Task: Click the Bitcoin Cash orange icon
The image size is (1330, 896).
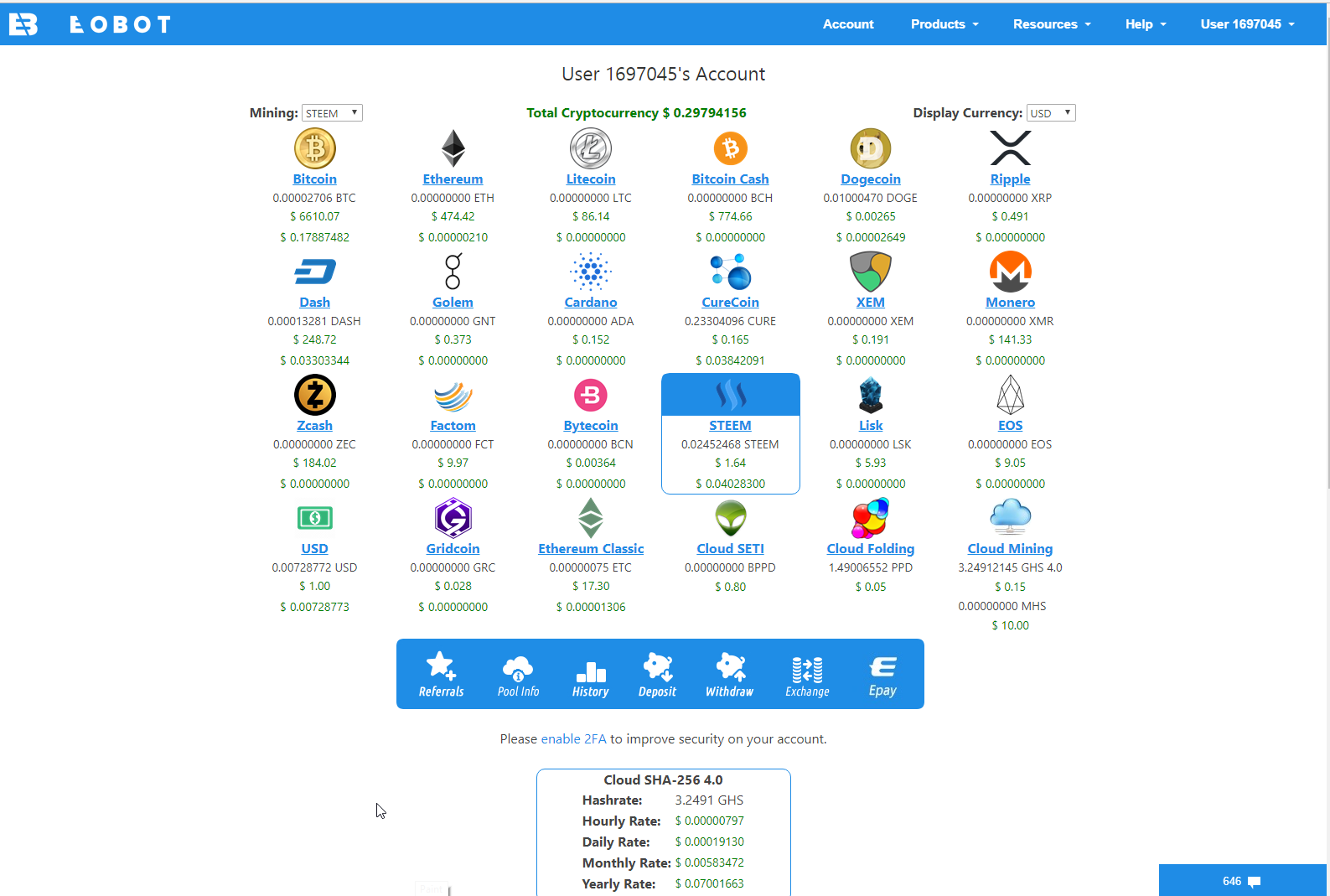Action: pyautogui.click(x=731, y=148)
